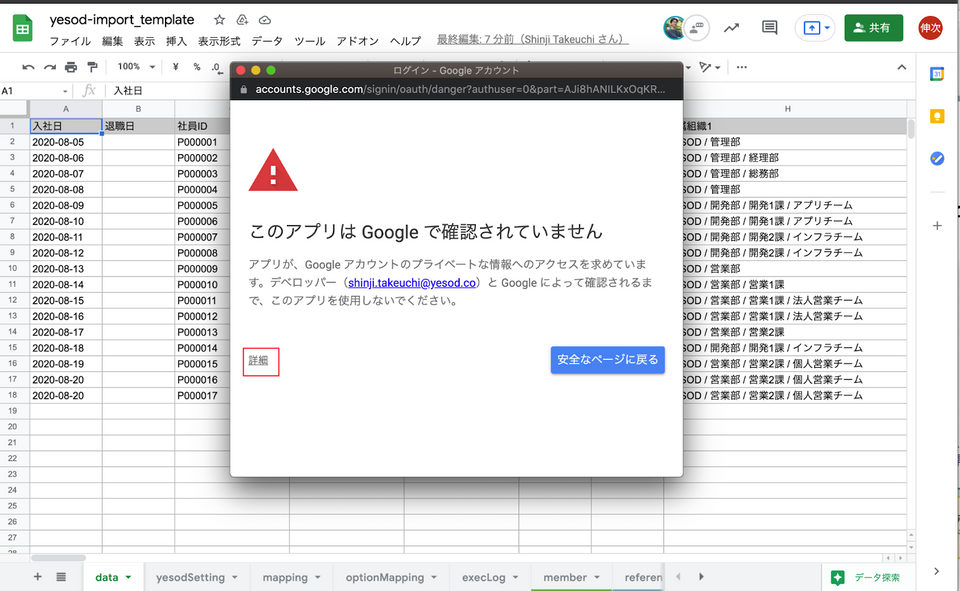The width and height of the screenshot is (960, 591).
Task: Open the 最終編集 version history link
Action: (x=532, y=39)
